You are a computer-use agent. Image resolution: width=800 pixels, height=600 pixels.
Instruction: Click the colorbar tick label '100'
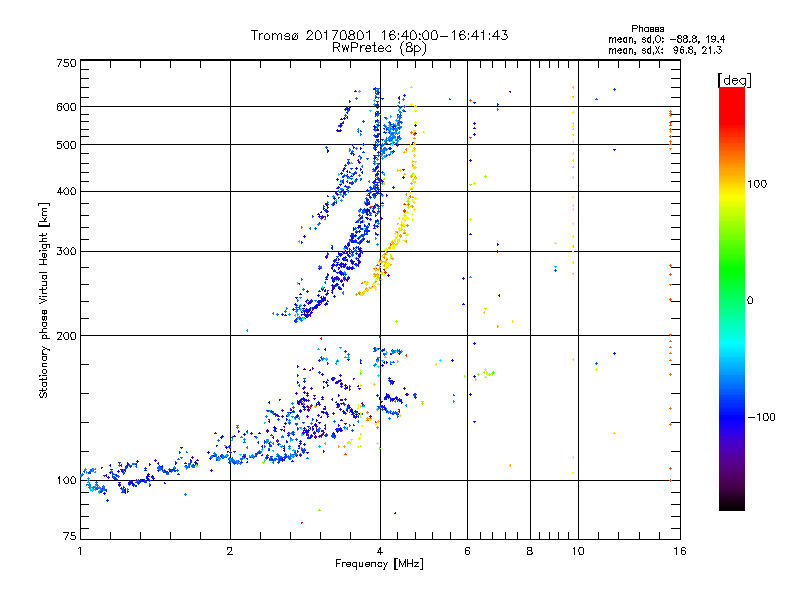pyautogui.click(x=757, y=184)
